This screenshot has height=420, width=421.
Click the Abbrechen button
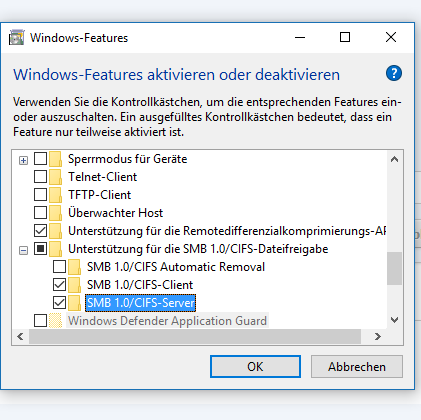[357, 367]
